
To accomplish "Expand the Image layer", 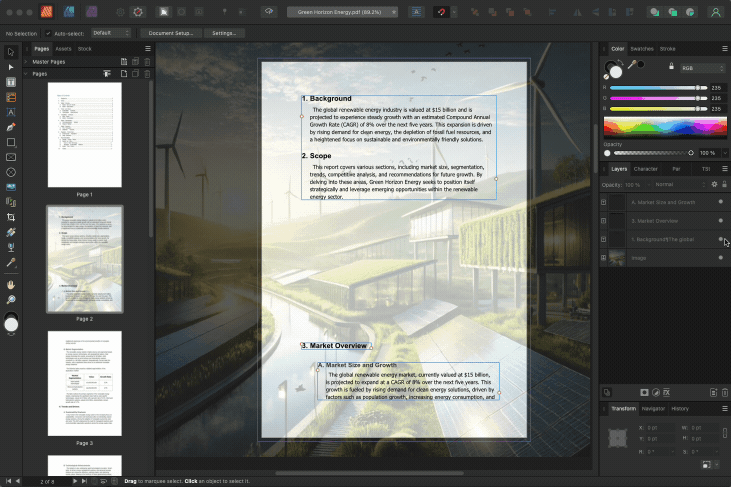I will pos(603,258).
